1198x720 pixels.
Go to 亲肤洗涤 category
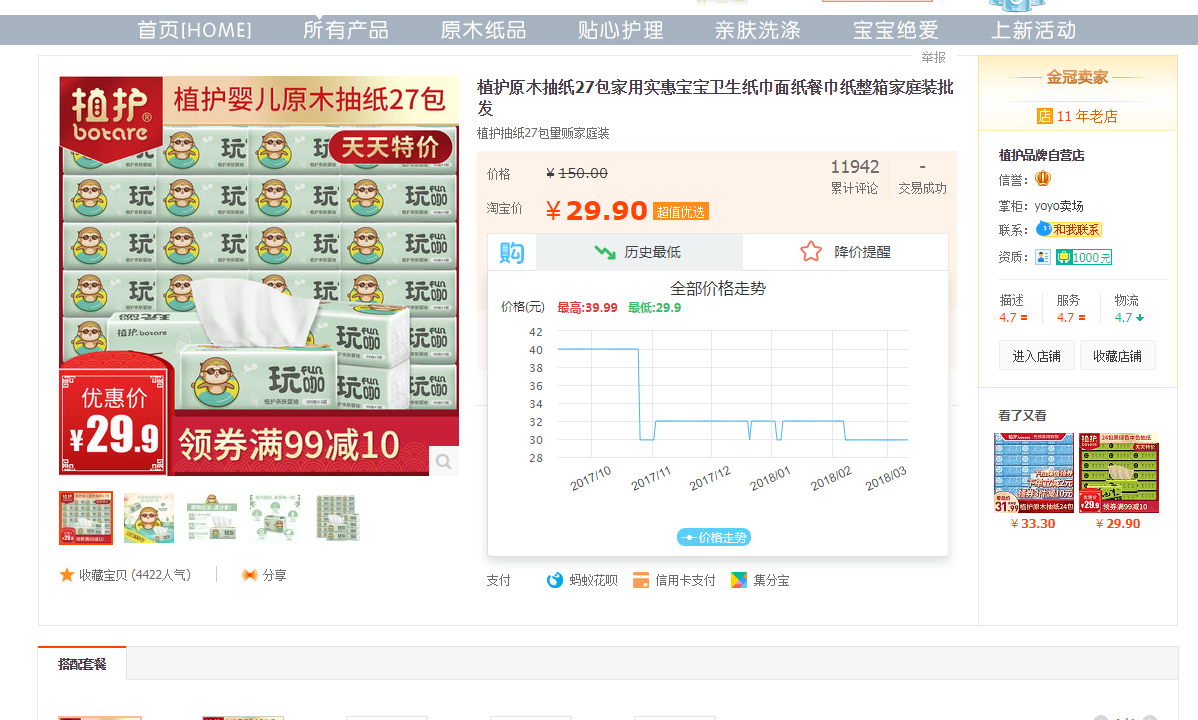coord(758,30)
